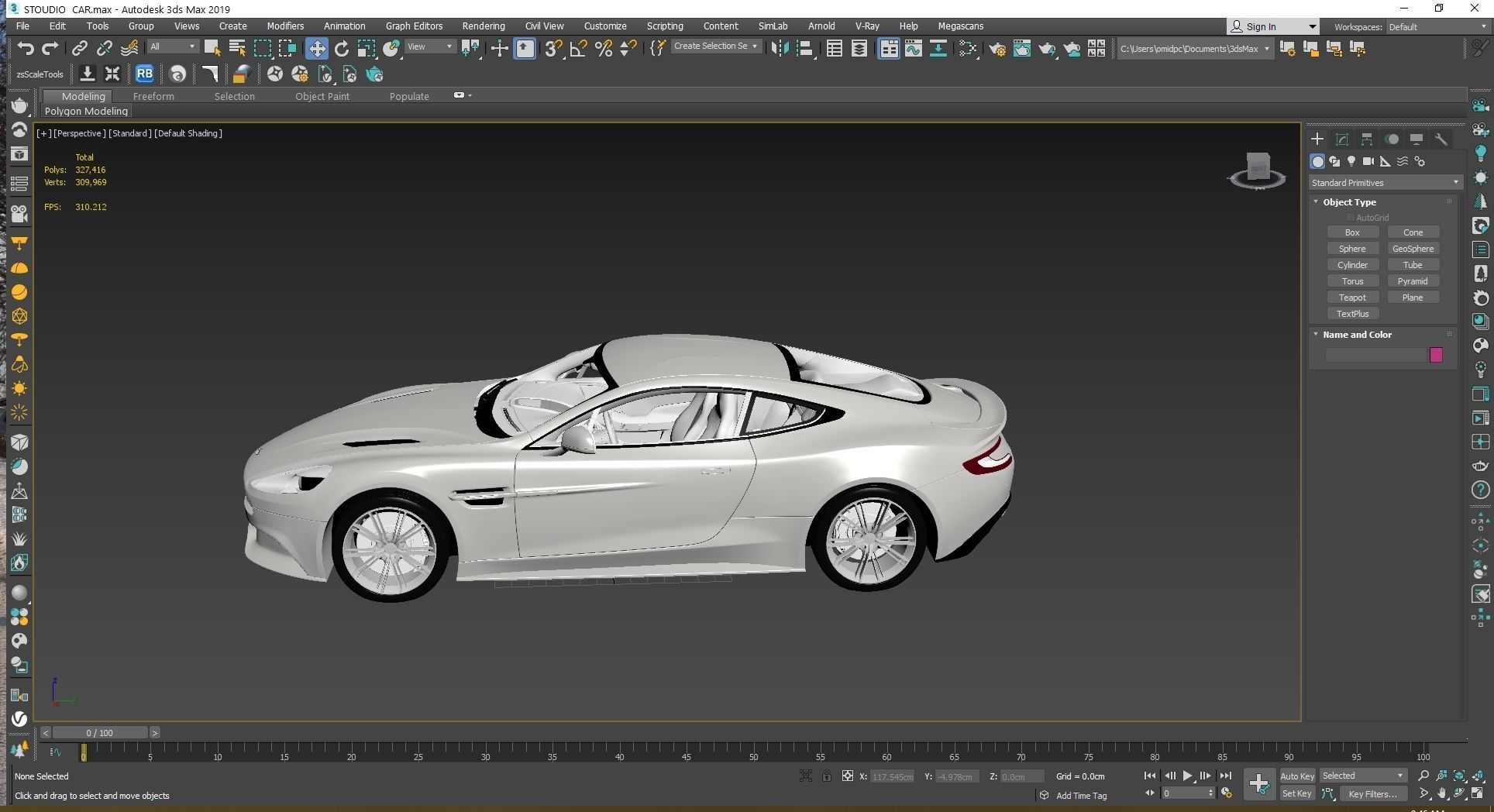
Task: Open the Hierarchy panel tab icon
Action: pyautogui.click(x=1367, y=139)
